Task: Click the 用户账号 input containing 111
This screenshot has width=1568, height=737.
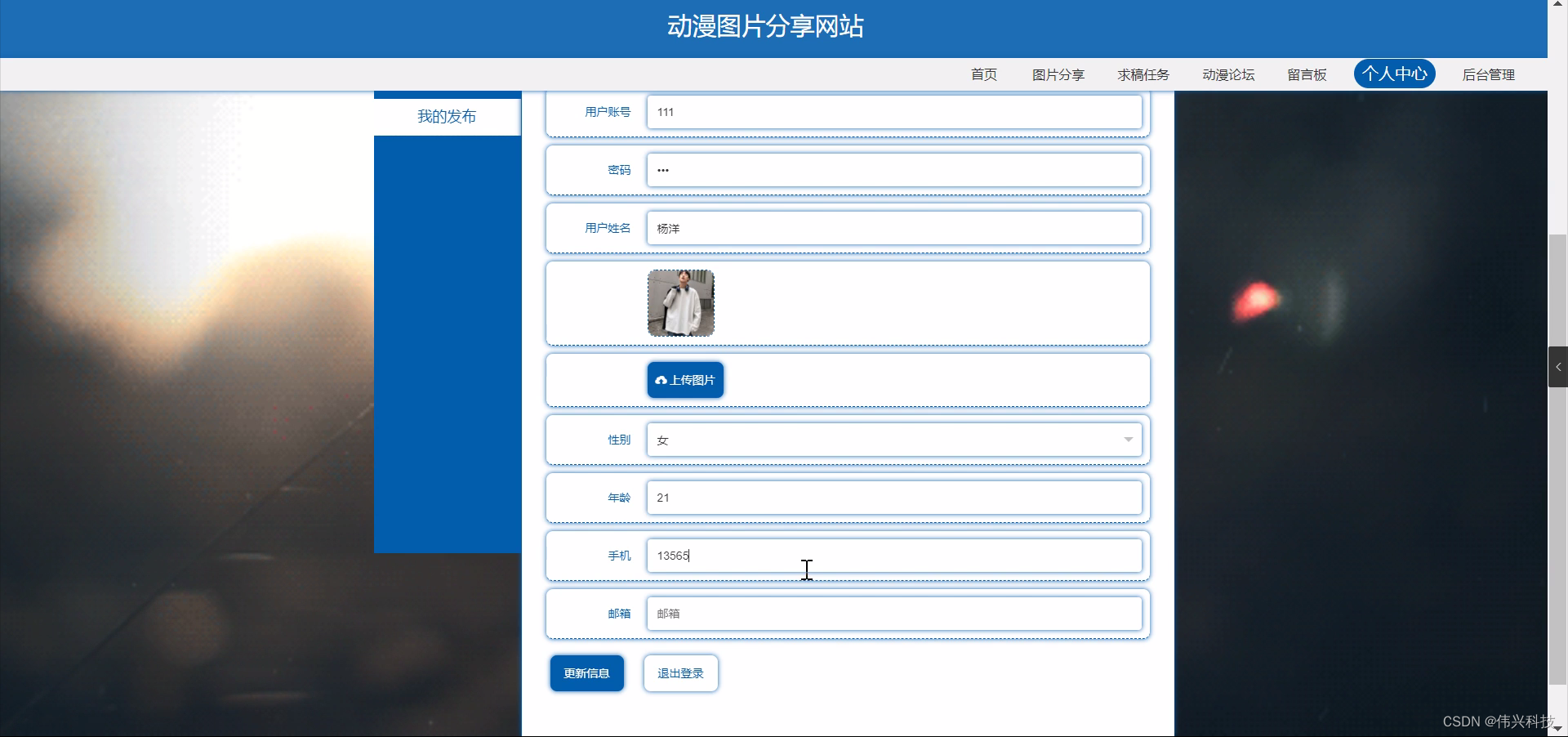Action: tap(893, 112)
